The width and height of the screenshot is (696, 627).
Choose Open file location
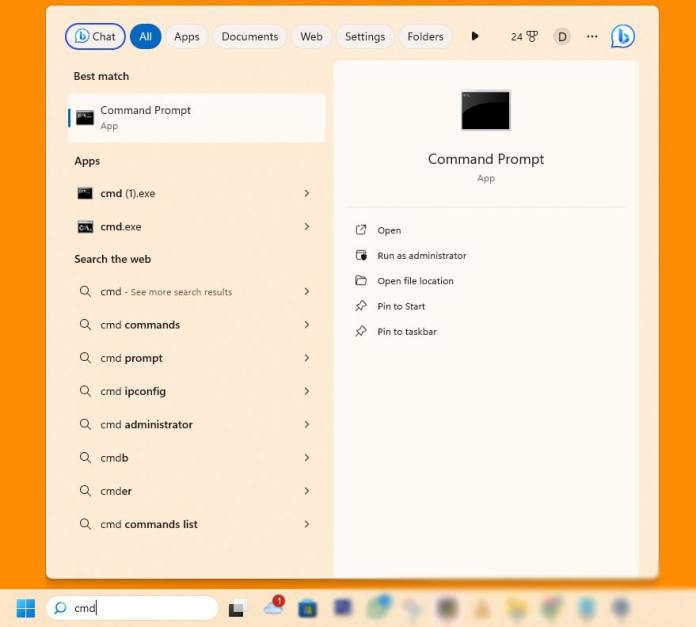click(x=415, y=281)
